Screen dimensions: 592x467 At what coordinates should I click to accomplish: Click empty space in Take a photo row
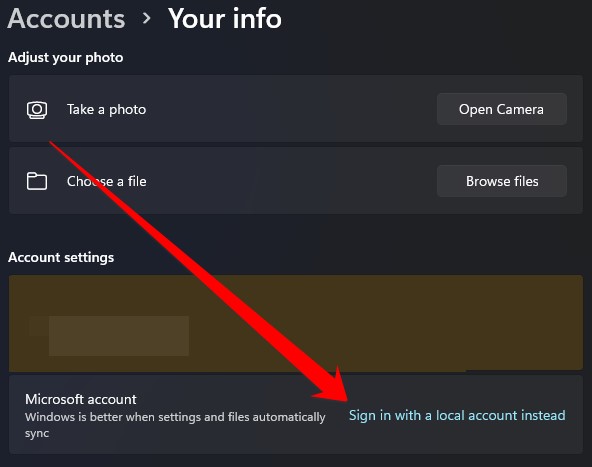(x=291, y=109)
